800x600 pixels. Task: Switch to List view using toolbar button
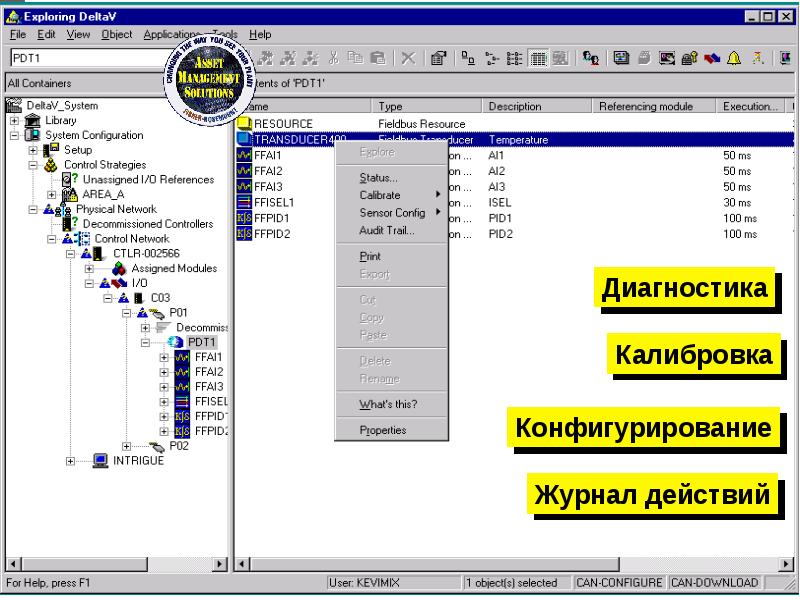515,58
